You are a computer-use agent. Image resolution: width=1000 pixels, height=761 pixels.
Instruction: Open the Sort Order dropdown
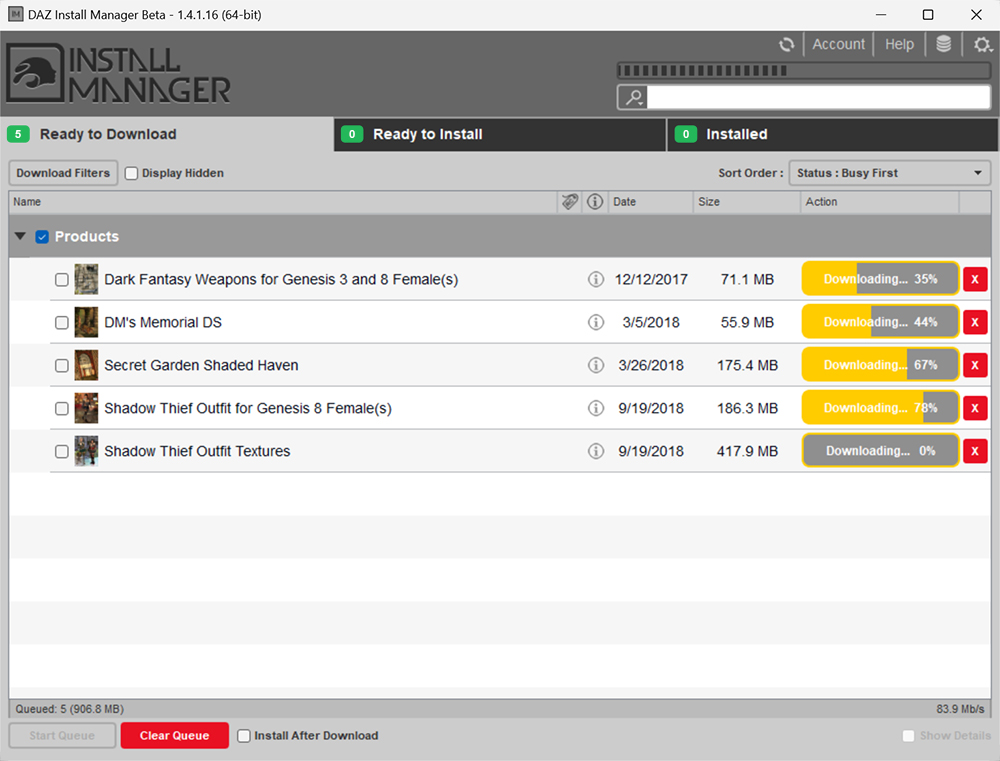click(x=889, y=173)
